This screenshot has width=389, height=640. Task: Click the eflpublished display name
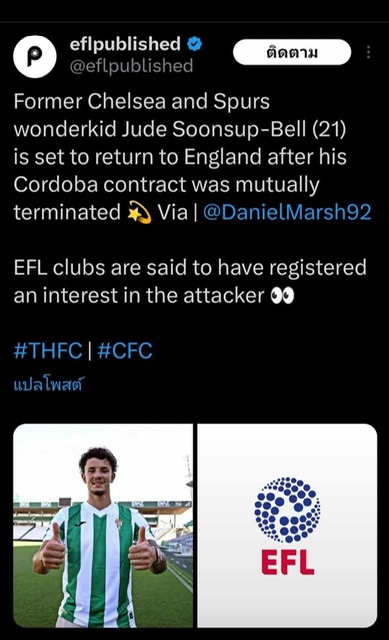125,44
